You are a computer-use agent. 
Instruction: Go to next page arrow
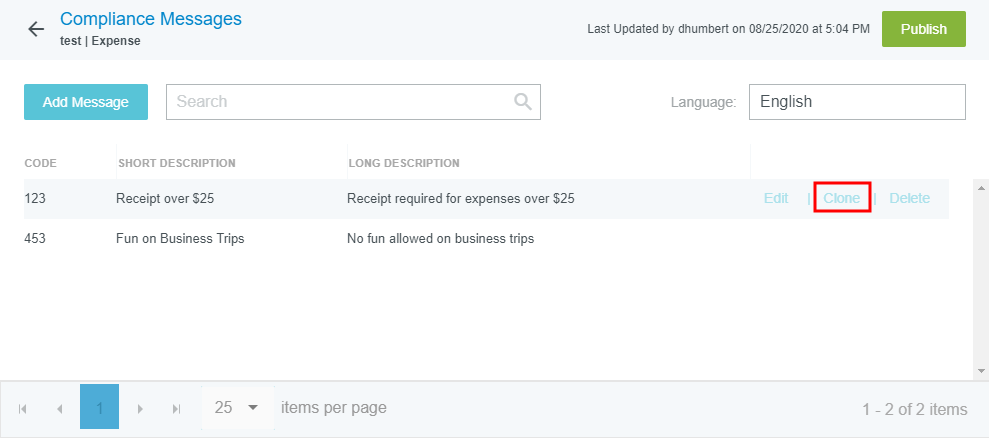140,408
